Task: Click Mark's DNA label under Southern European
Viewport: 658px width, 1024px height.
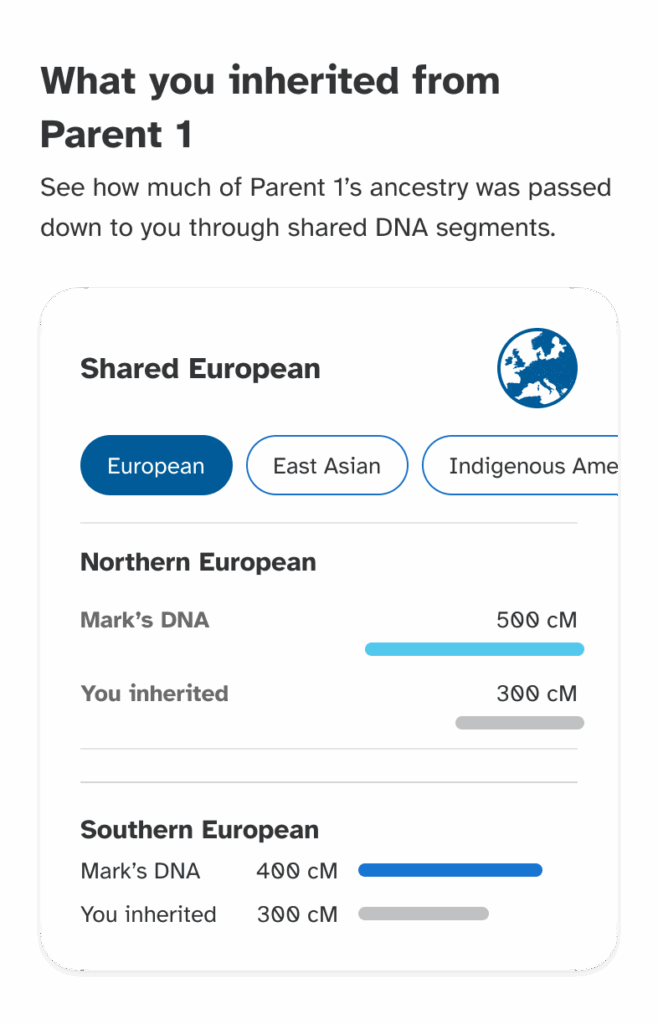Action: tap(140, 871)
